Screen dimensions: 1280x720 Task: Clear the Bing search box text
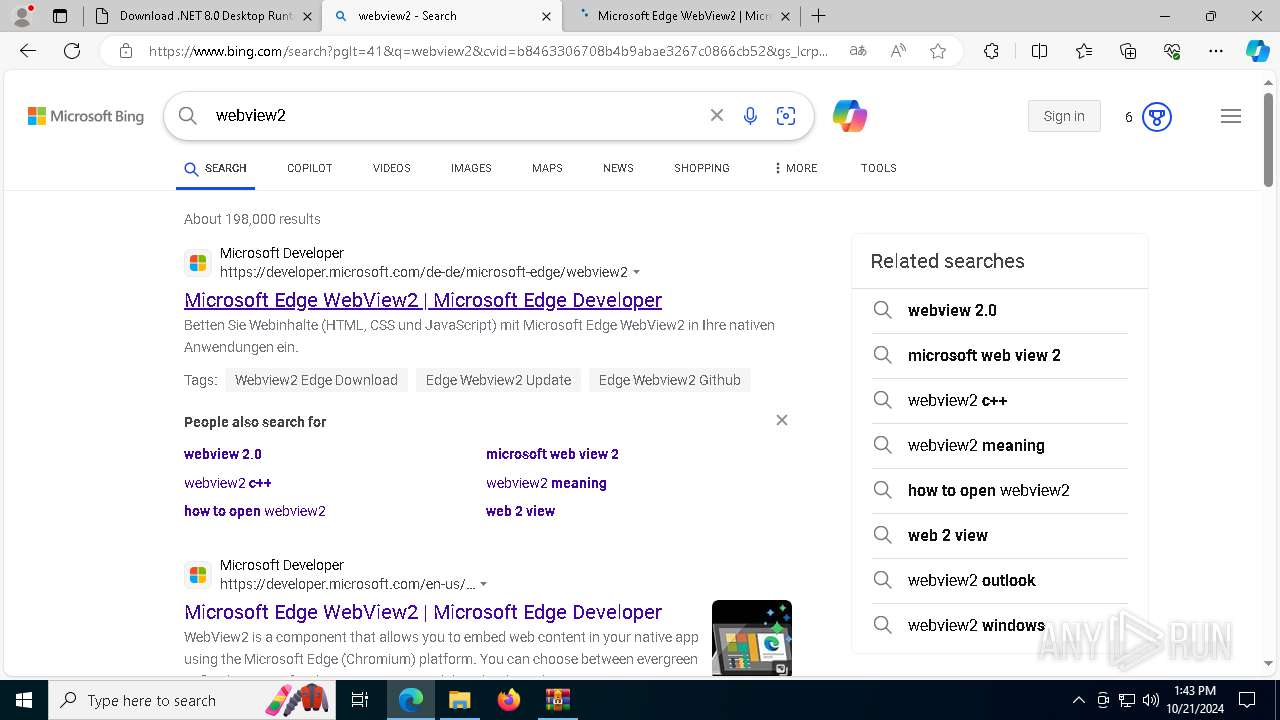[x=717, y=116]
